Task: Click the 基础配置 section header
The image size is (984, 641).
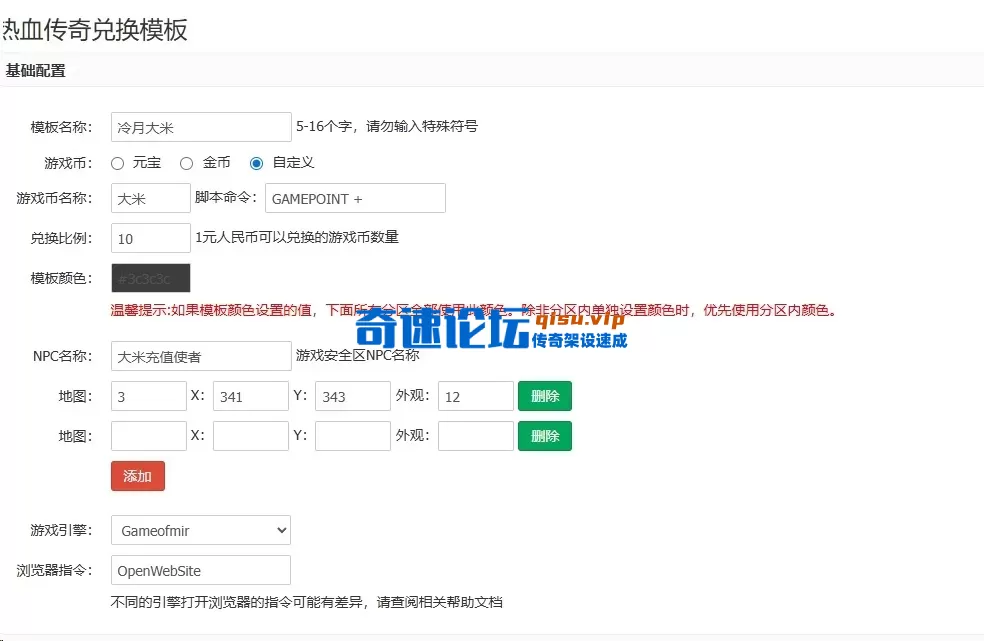Action: 36,71
